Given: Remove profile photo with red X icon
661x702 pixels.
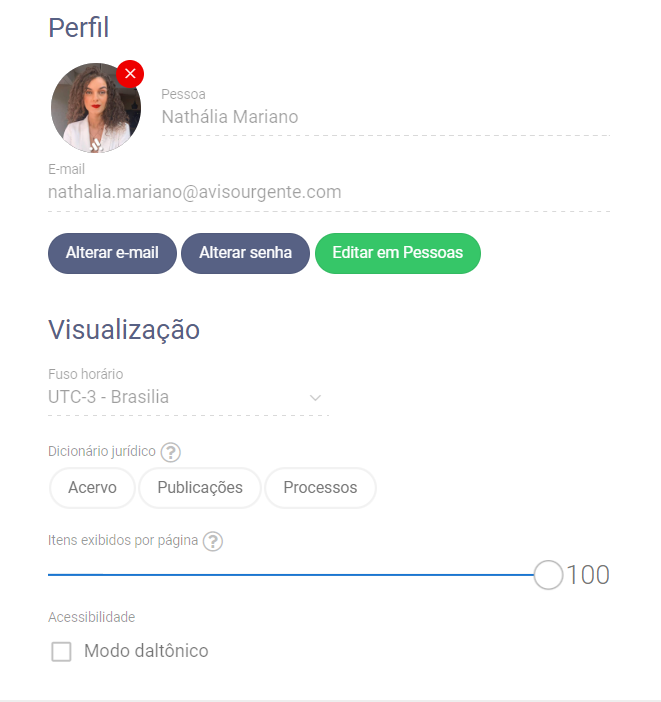Looking at the screenshot, I should coord(130,74).
